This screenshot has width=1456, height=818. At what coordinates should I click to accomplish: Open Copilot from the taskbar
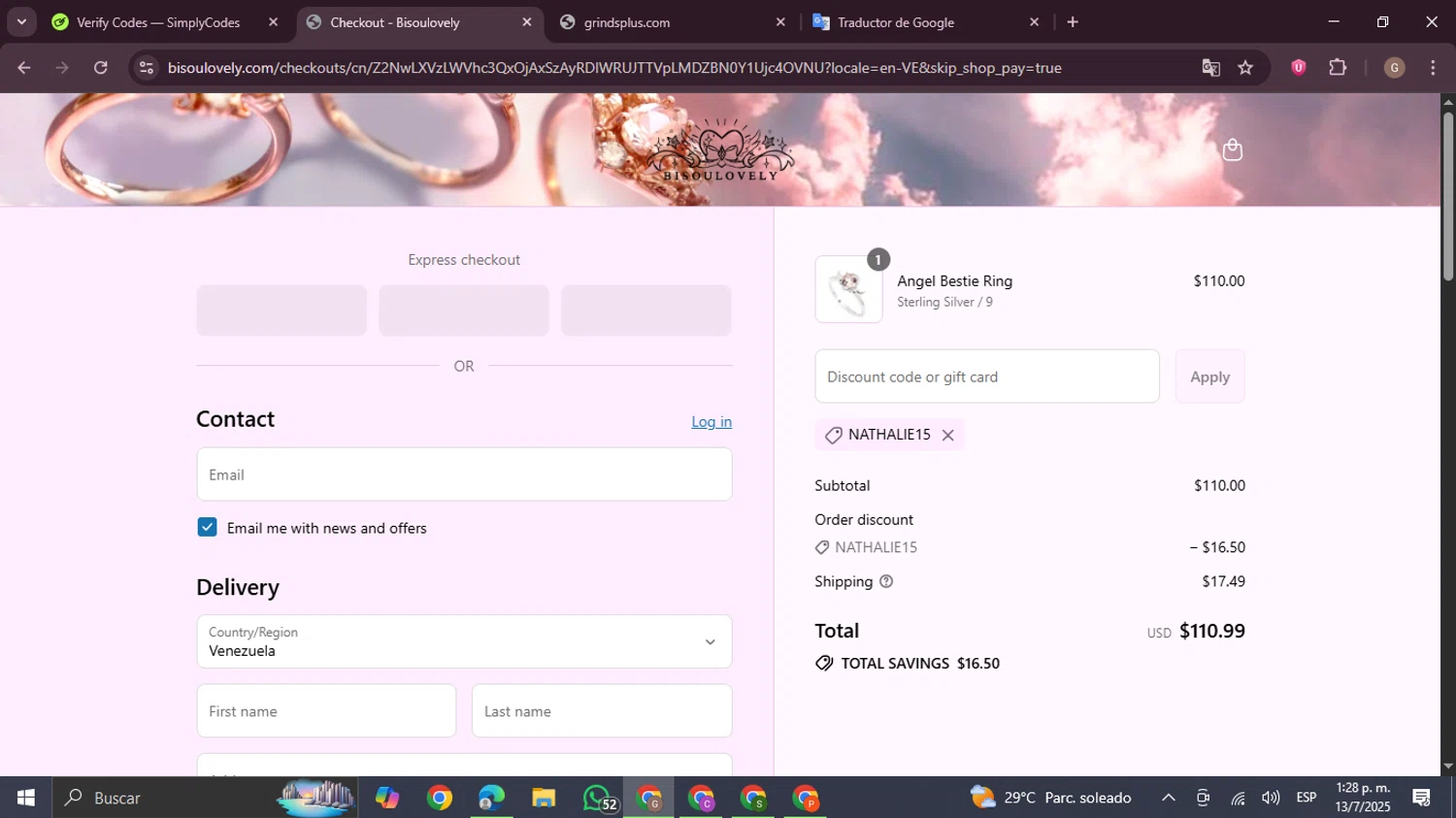387,798
